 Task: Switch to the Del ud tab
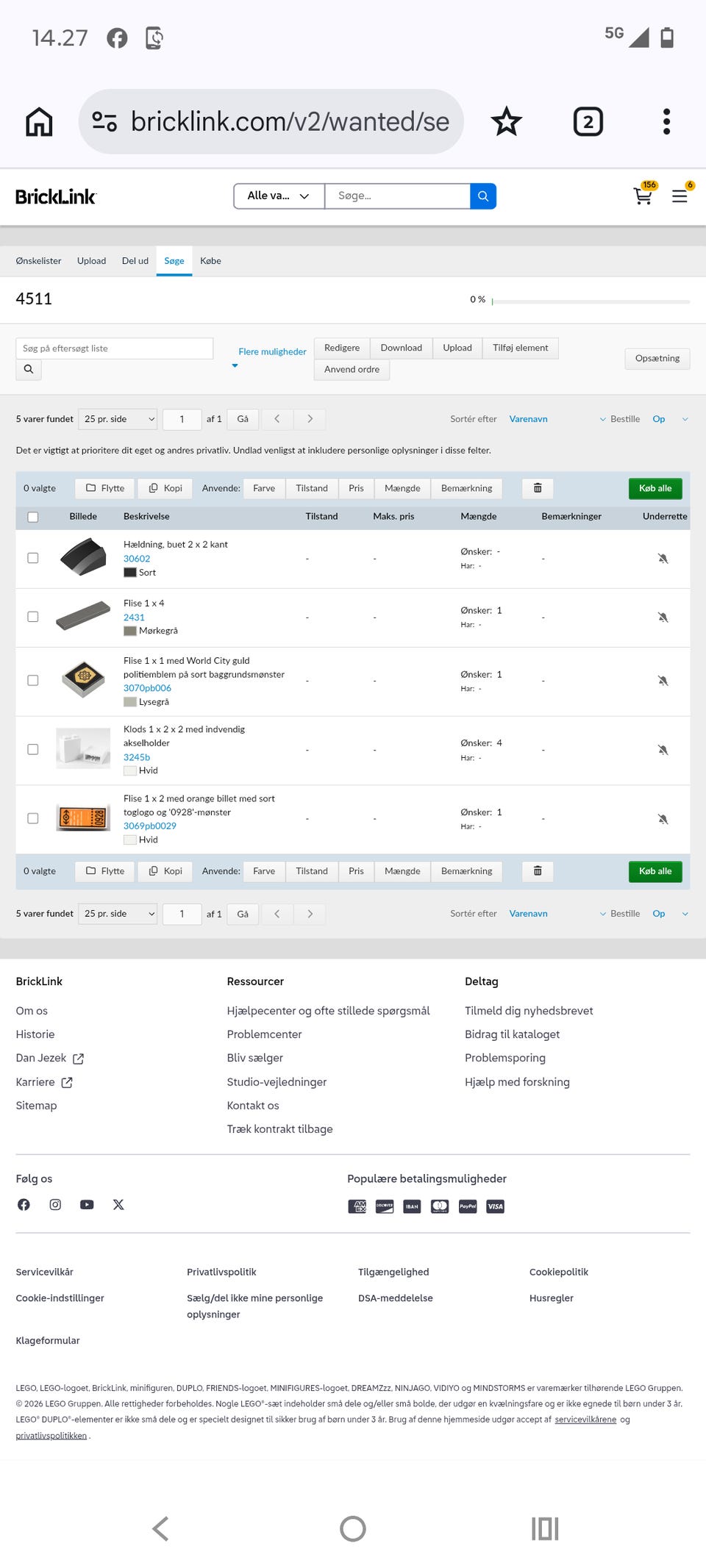pos(135,261)
